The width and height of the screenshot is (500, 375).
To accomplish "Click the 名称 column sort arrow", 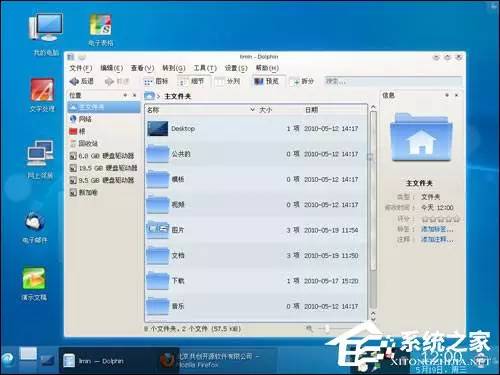I will click(252, 109).
